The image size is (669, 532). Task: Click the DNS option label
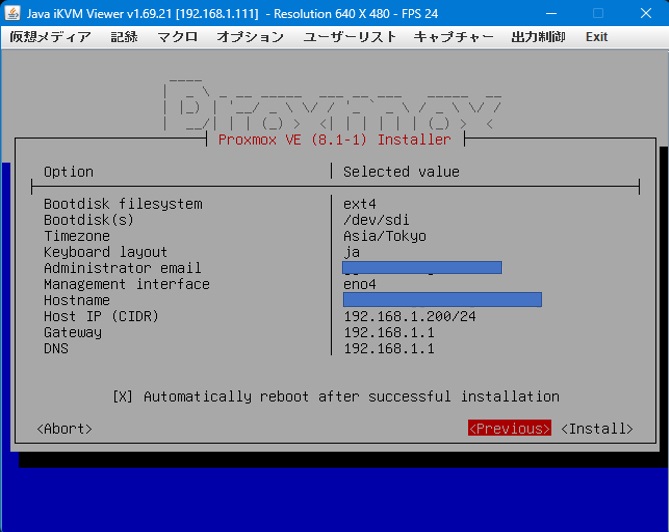56,349
